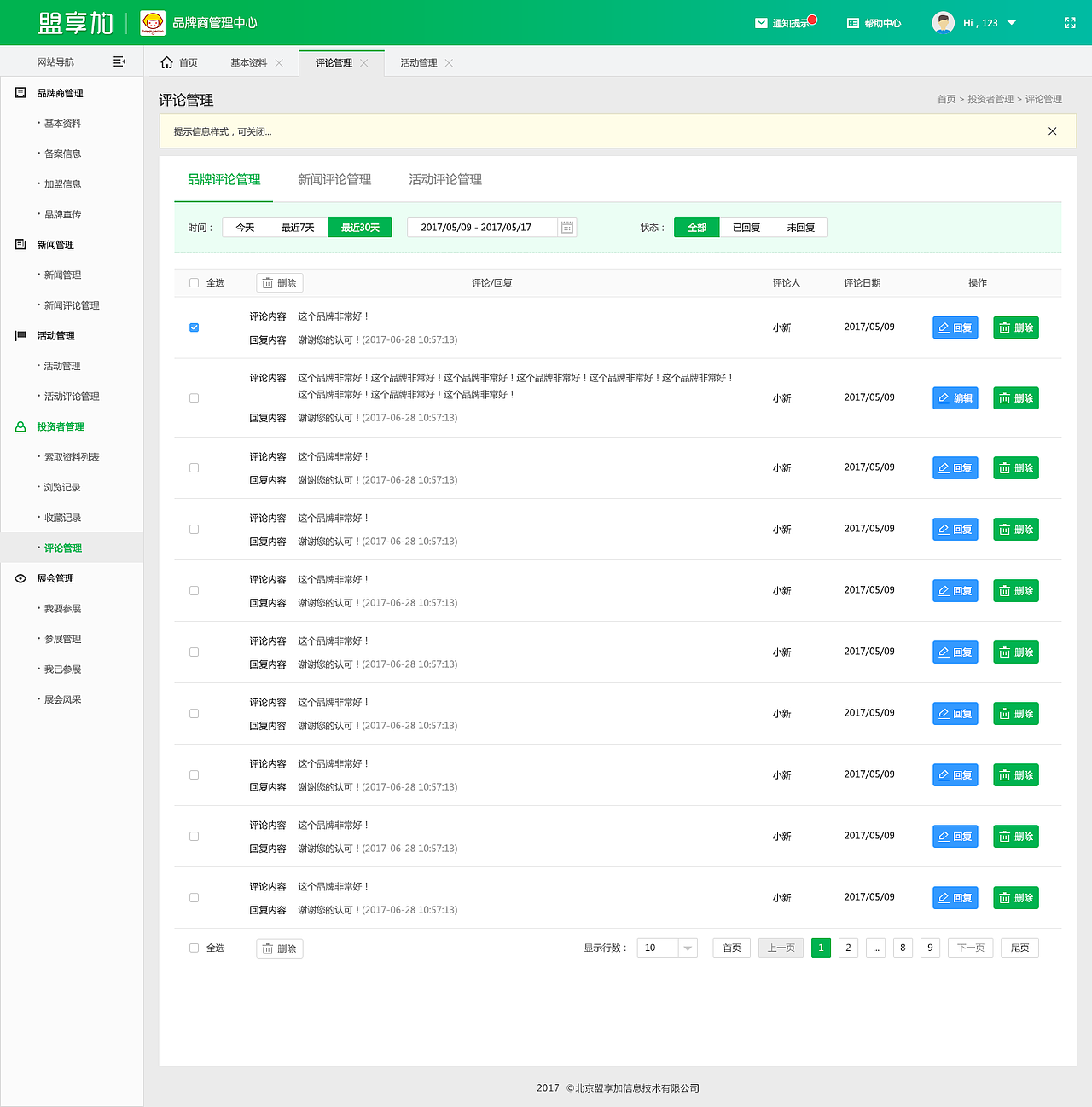Open the 活动管理 page tab

click(419, 63)
